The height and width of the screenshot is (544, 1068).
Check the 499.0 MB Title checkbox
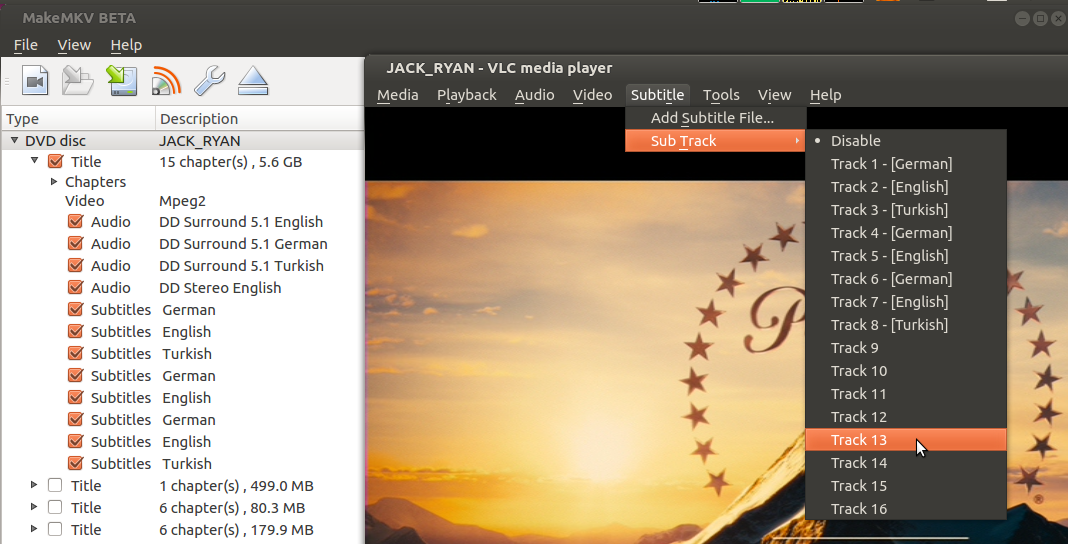[x=55, y=485]
